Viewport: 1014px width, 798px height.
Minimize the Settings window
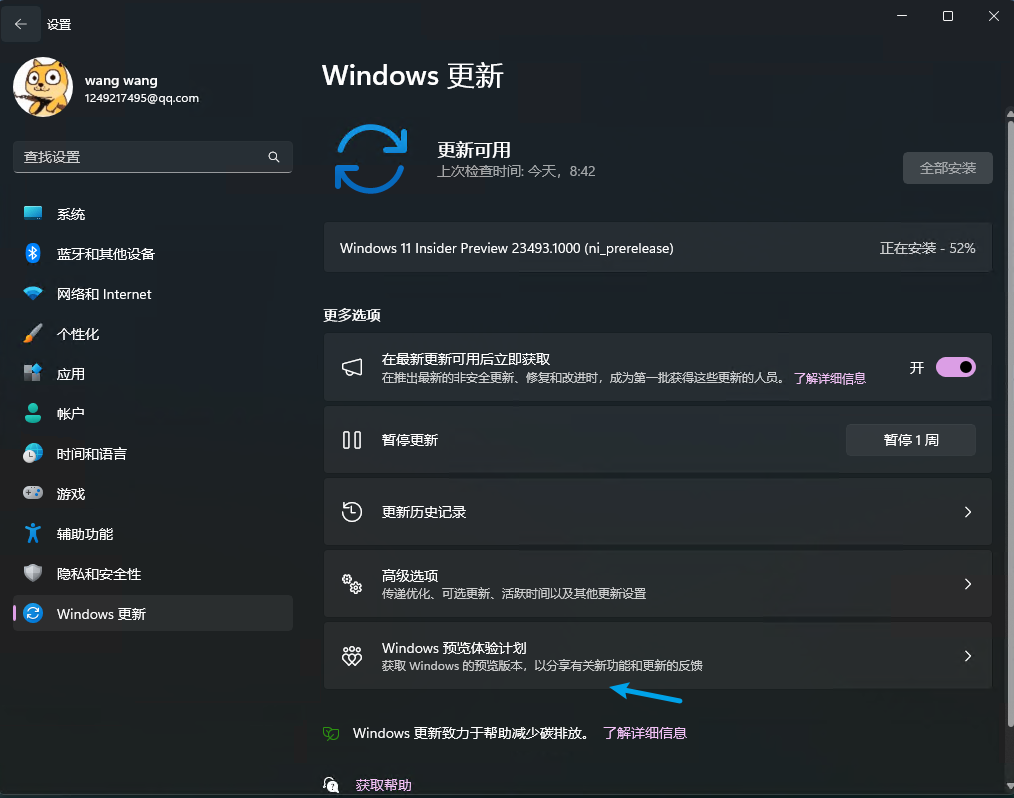(901, 16)
